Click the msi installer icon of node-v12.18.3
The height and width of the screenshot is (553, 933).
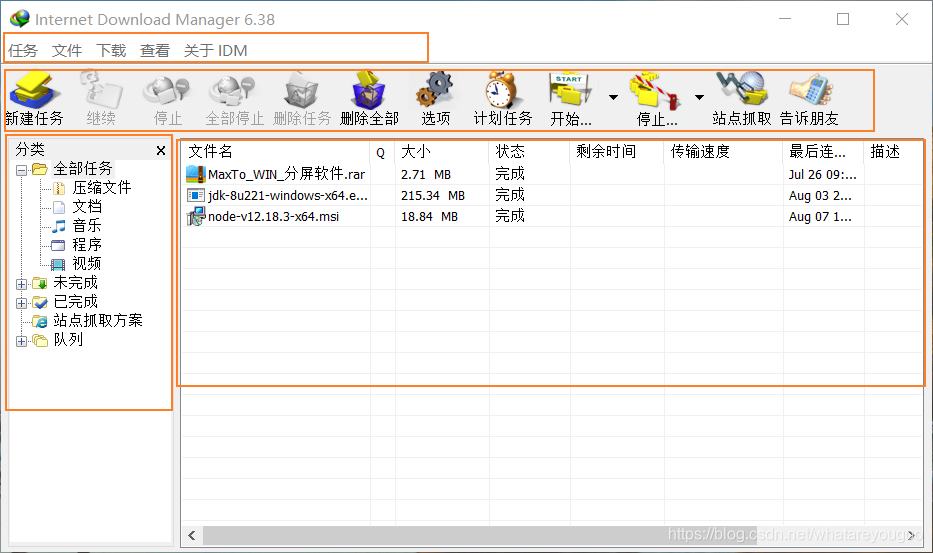point(195,216)
